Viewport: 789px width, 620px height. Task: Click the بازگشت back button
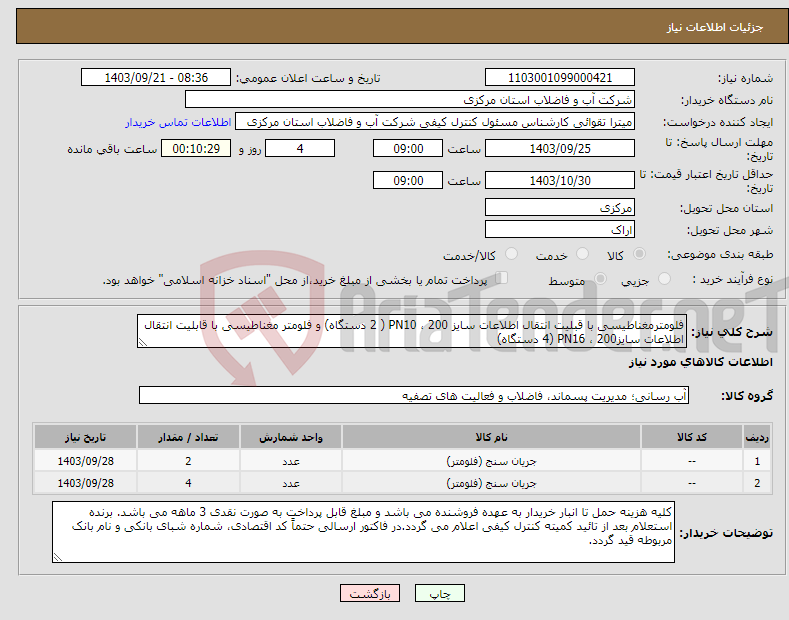pos(370,593)
